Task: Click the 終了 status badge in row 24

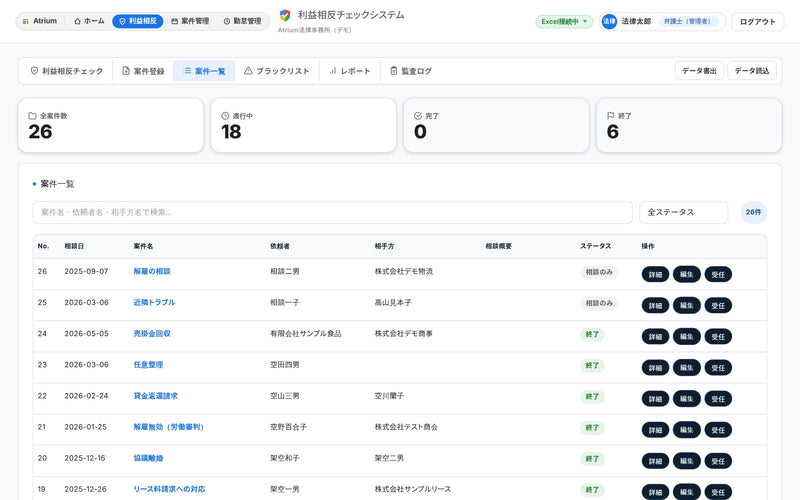Action: coord(592,335)
